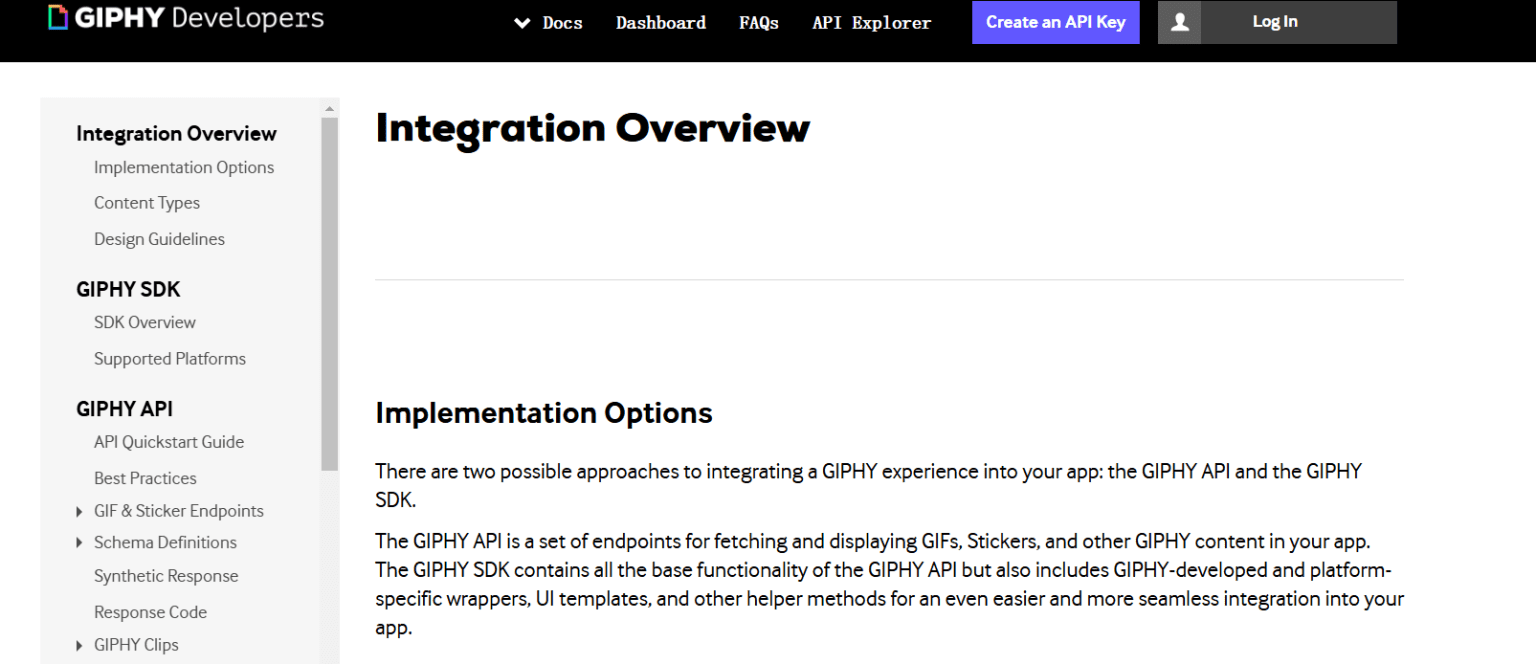Expand GIF & Sticker Endpoints section
This screenshot has height=664, width=1536.
tap(80, 512)
